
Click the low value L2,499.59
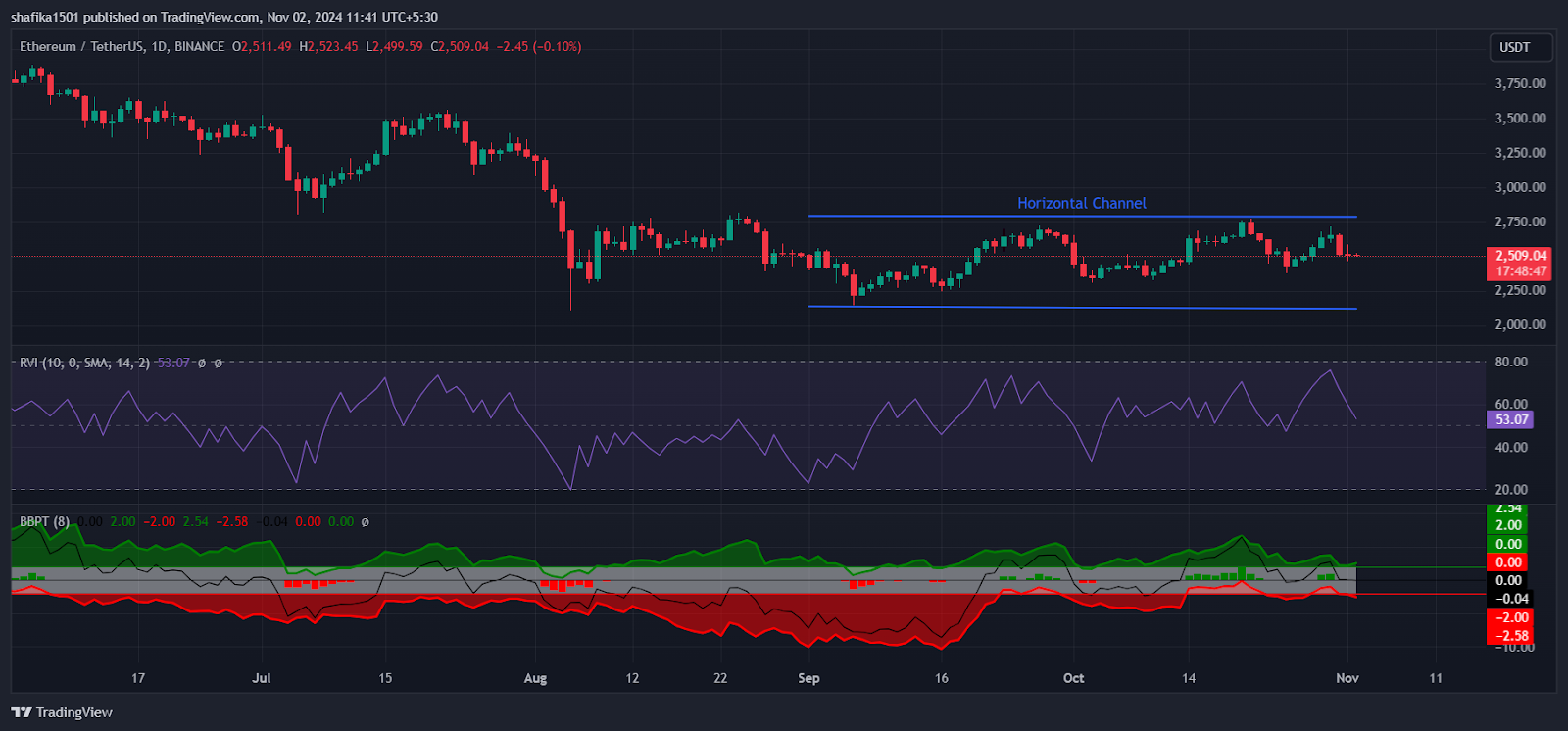[394, 47]
